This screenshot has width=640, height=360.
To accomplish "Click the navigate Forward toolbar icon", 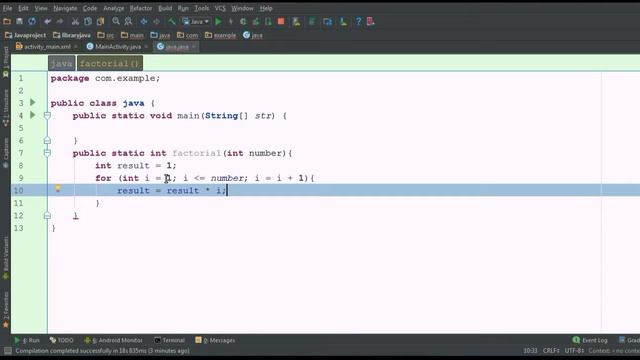I will pos(156,22).
